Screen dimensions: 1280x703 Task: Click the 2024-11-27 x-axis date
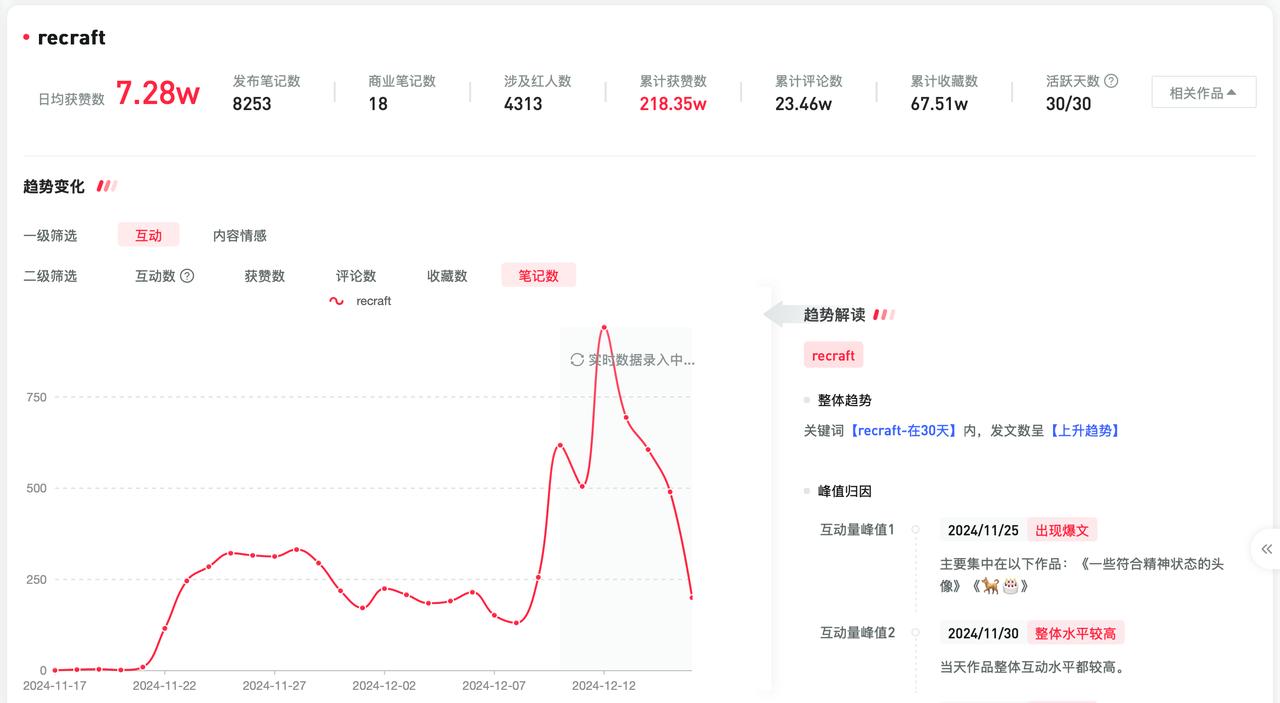pyautogui.click(x=274, y=686)
